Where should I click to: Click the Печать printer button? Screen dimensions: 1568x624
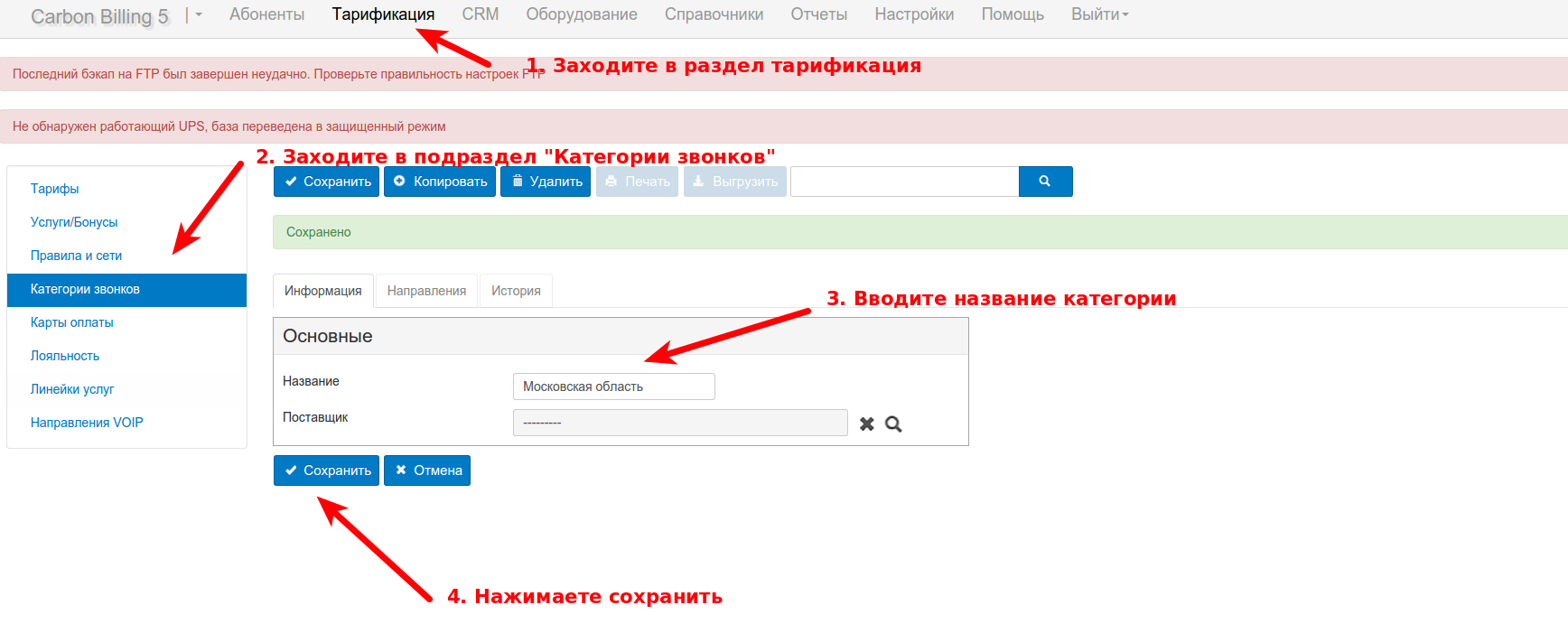pyautogui.click(x=637, y=182)
